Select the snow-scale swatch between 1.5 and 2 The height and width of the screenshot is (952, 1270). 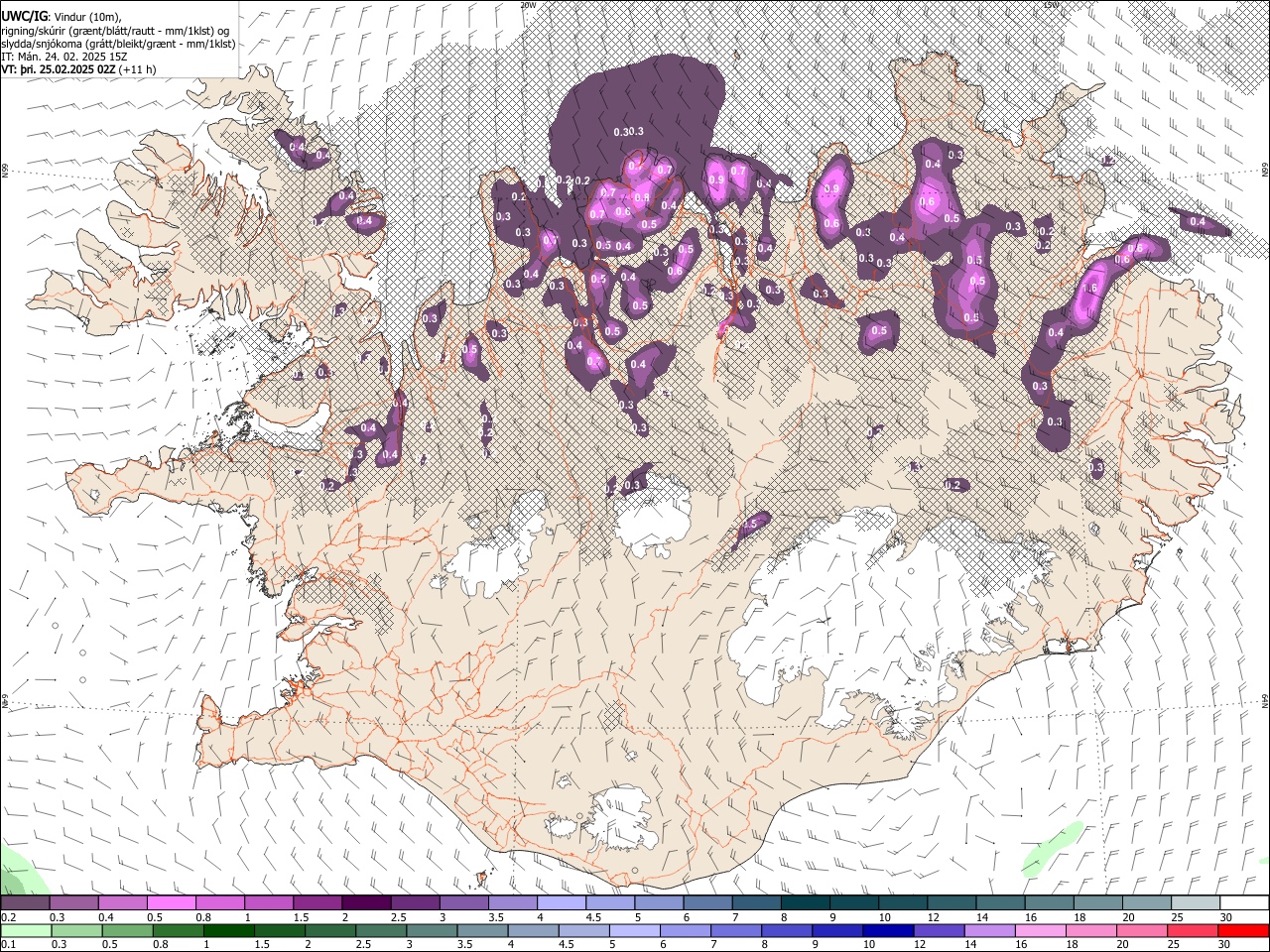(x=317, y=903)
